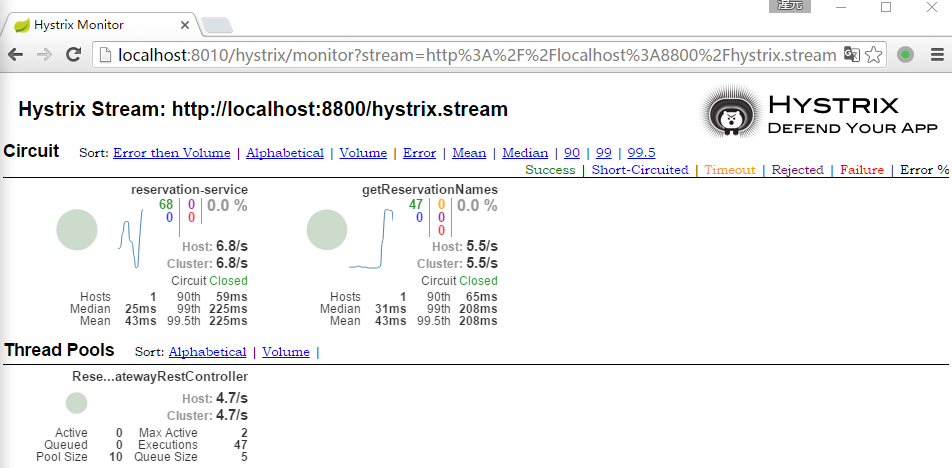Click the browser forward arrow
Screen dimensions: 952x468
coord(44,55)
